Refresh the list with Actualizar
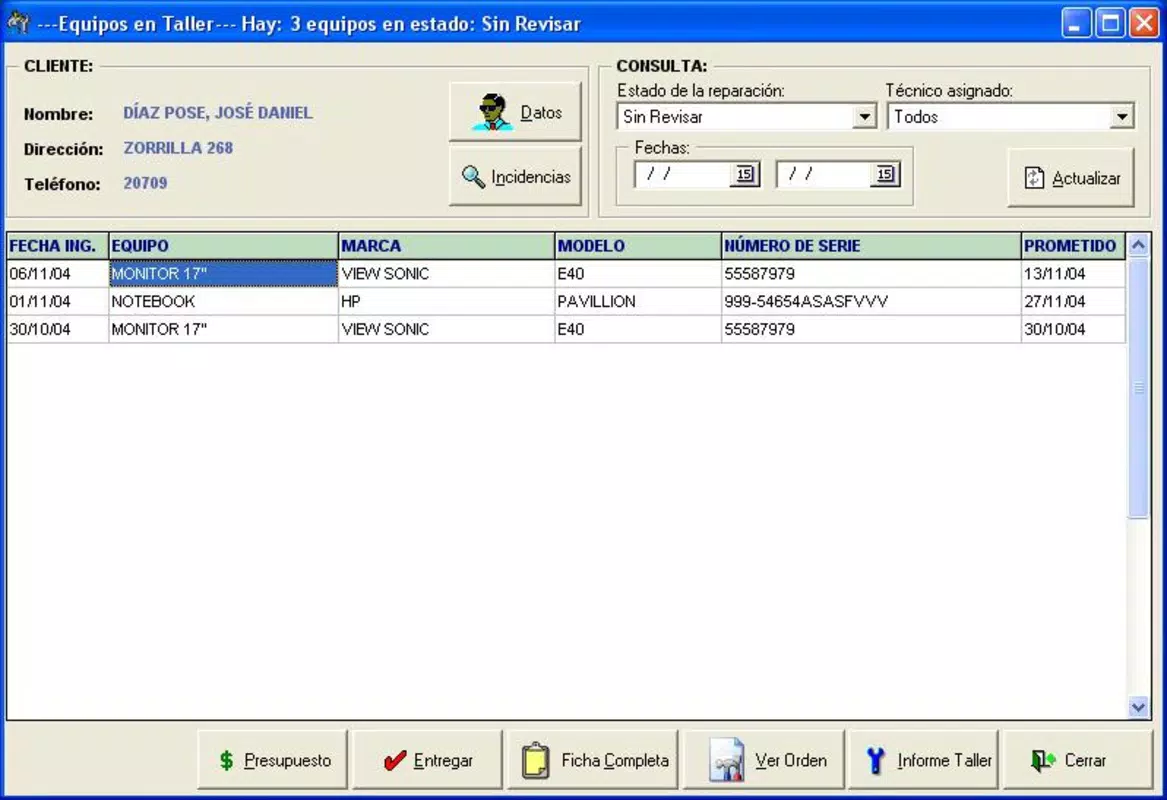The image size is (1167, 800). (1071, 178)
